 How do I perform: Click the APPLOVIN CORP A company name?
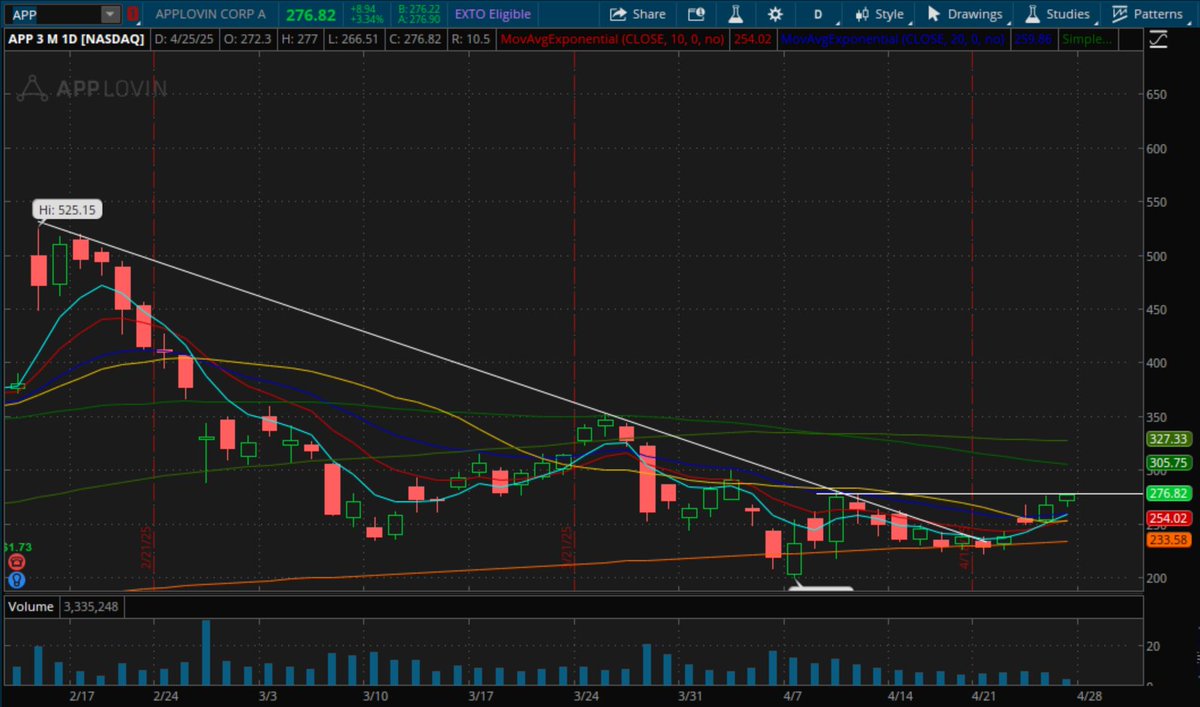tap(210, 15)
